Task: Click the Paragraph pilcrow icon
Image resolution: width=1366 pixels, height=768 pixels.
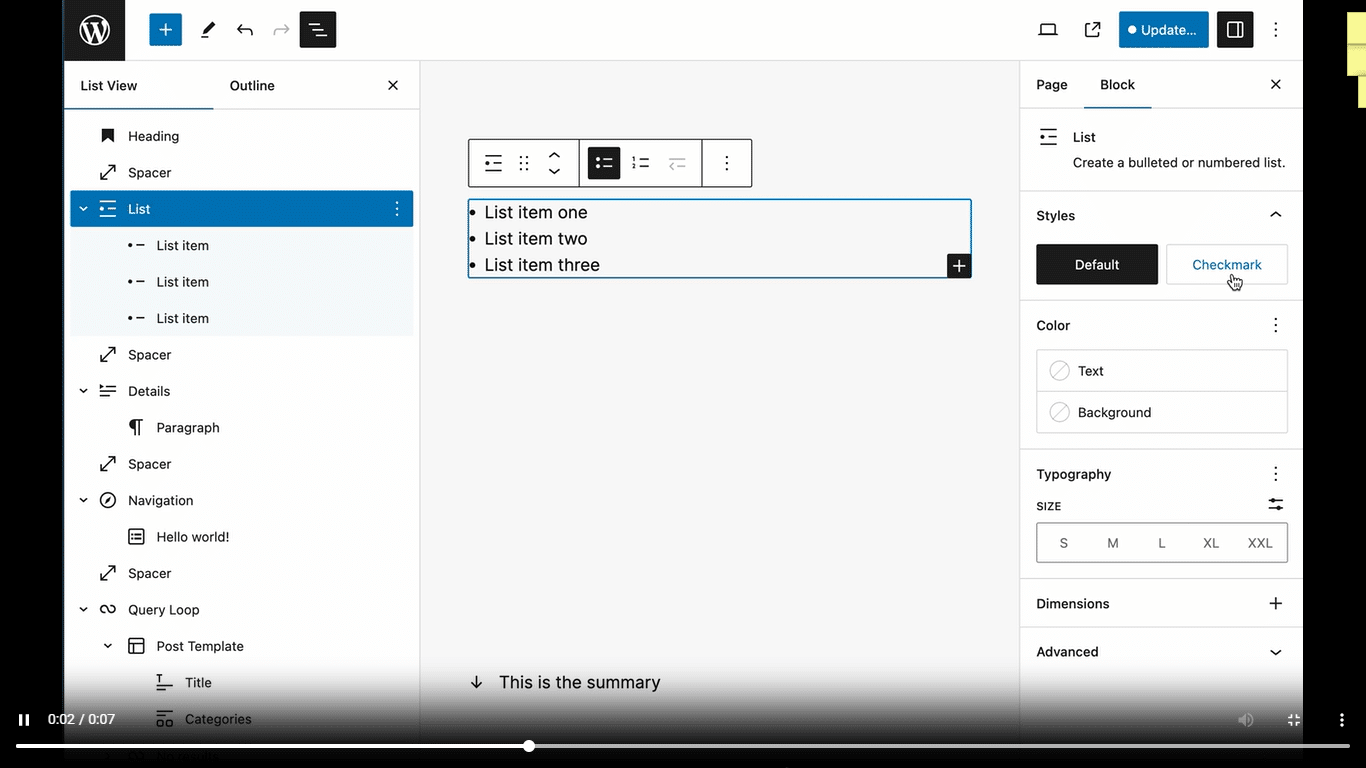Action: [136, 427]
